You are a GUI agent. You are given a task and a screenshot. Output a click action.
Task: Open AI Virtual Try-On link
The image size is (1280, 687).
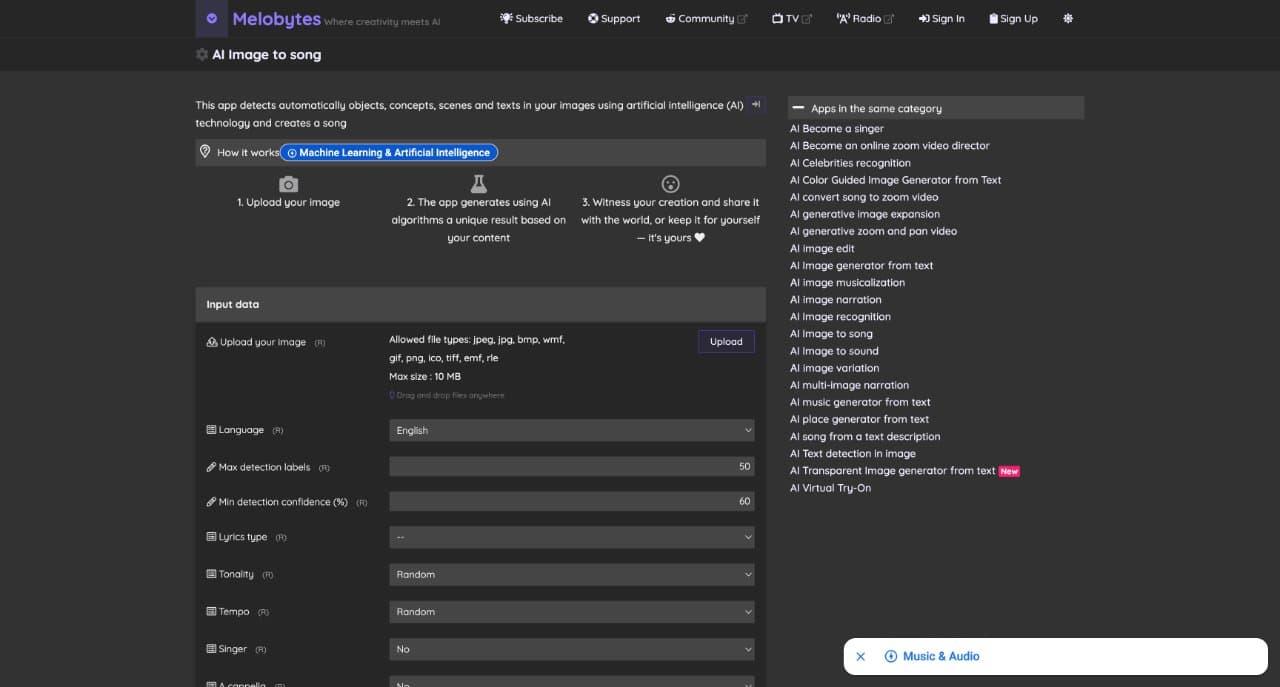point(830,487)
